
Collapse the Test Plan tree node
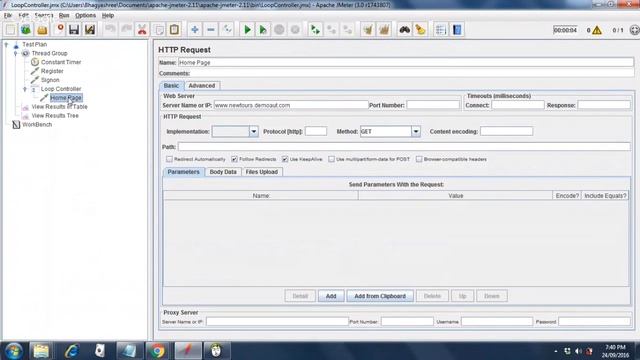coord(6,44)
